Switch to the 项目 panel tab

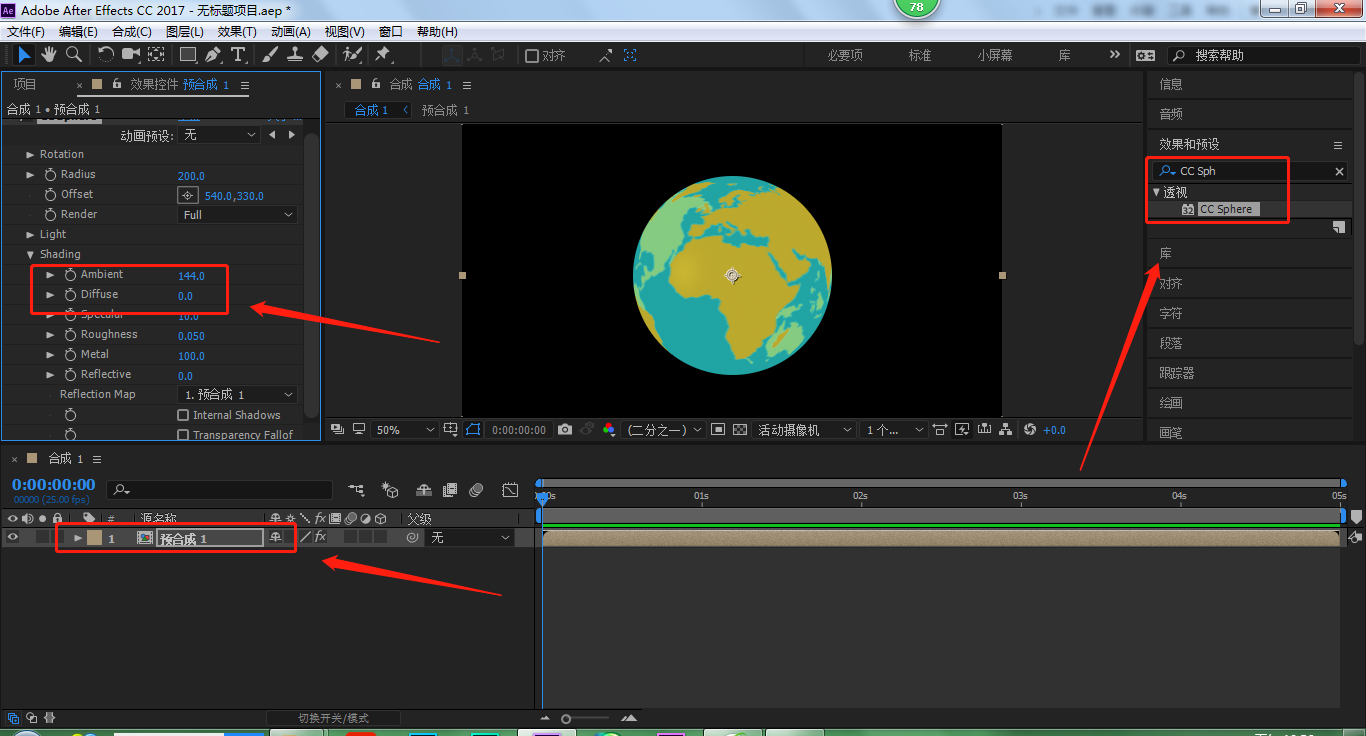pos(25,85)
